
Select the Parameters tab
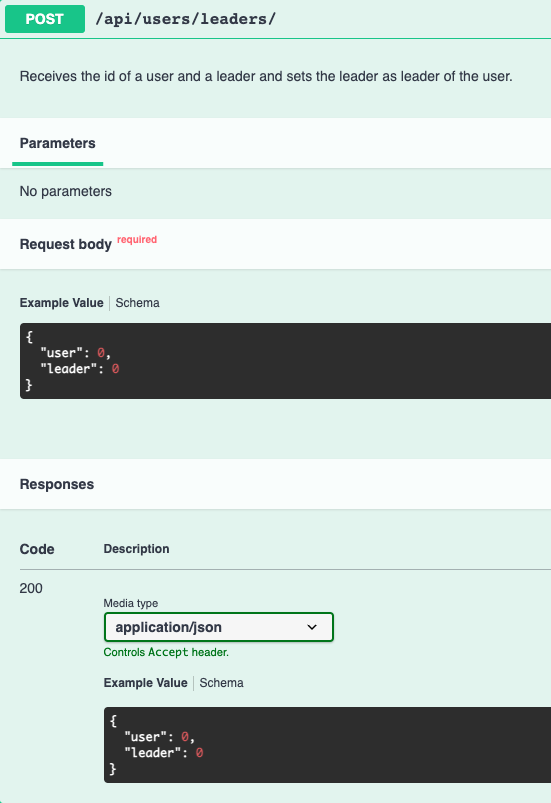(x=57, y=143)
